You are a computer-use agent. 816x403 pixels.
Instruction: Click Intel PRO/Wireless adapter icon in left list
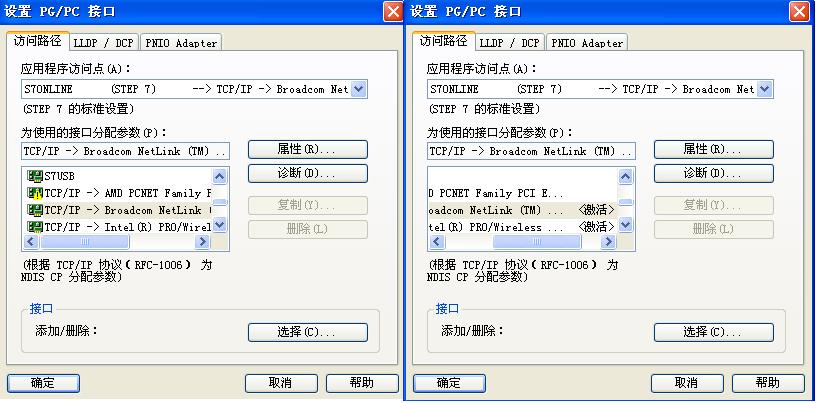coord(35,227)
